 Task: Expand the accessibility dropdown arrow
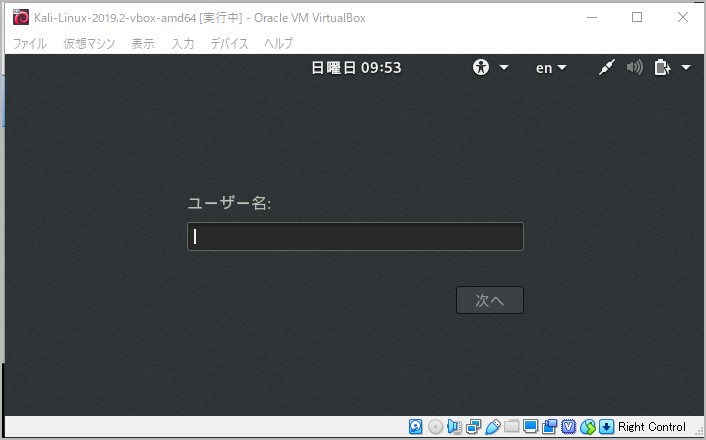coord(504,68)
